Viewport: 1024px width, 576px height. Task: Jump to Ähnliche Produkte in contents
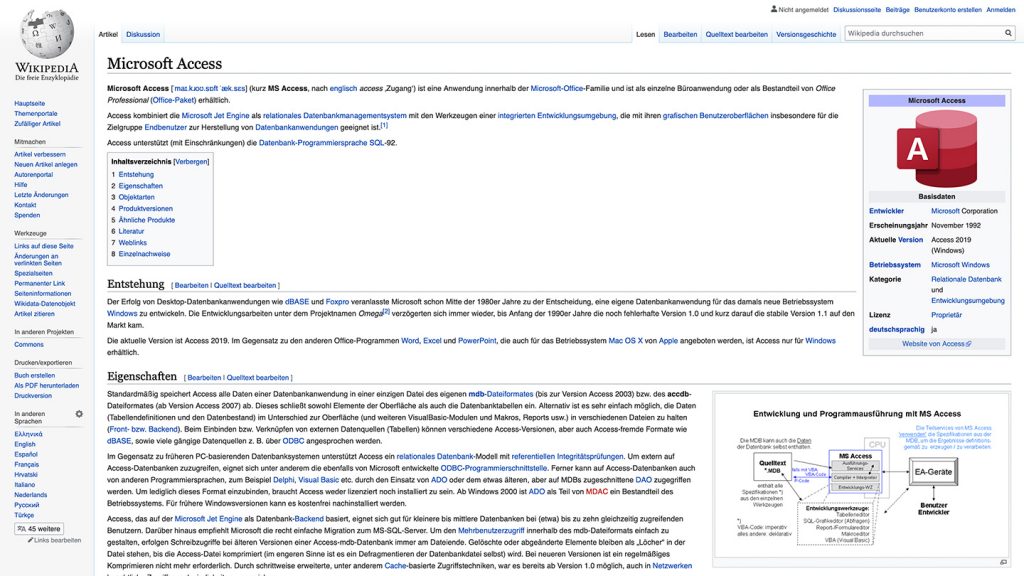[147, 219]
